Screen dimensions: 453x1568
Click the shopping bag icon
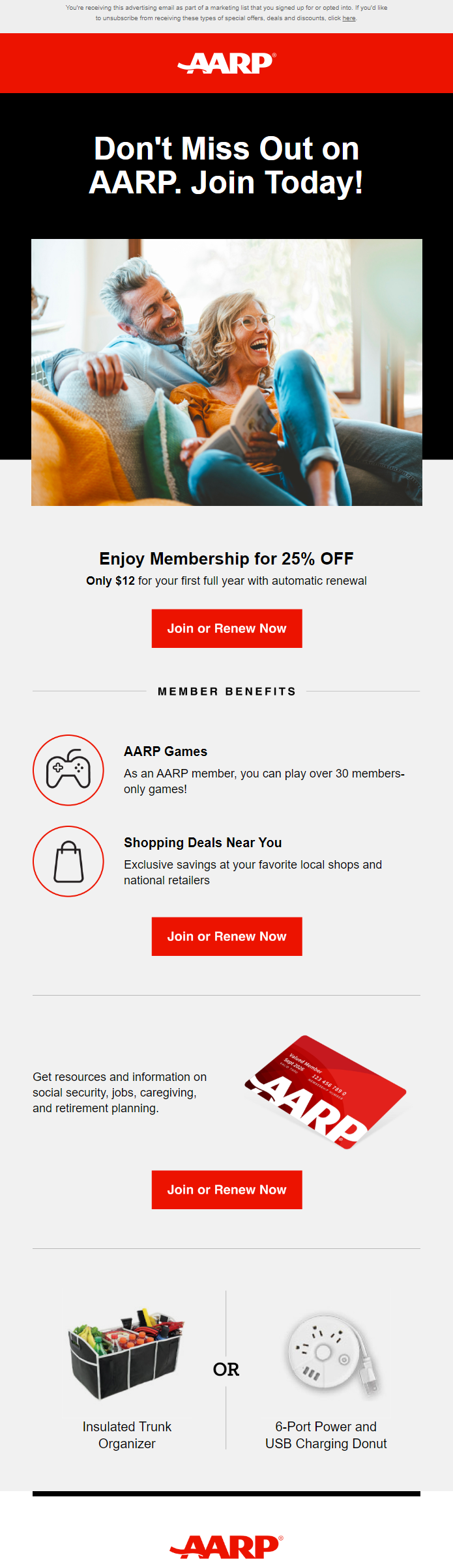click(x=68, y=861)
